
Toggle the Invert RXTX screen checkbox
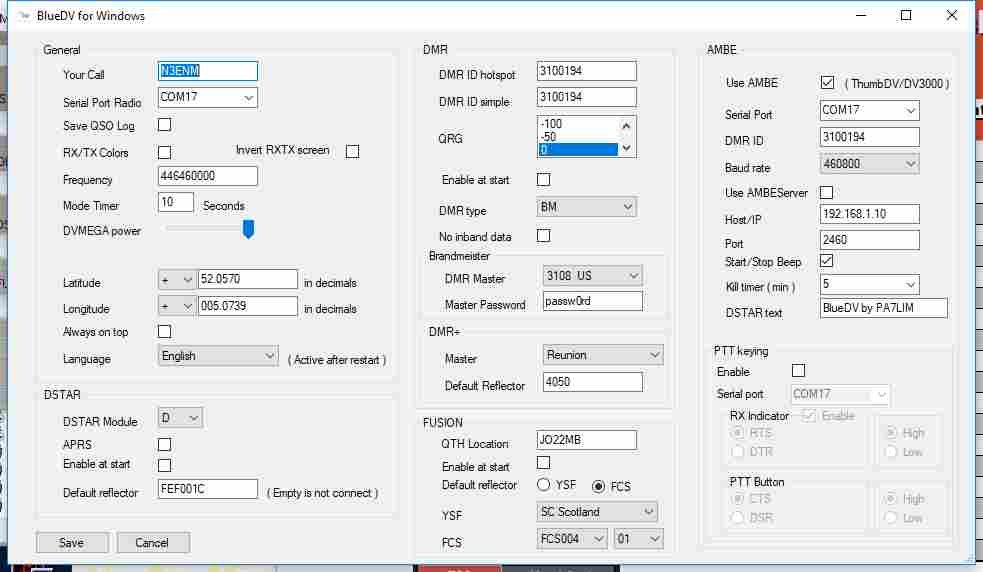pos(352,151)
